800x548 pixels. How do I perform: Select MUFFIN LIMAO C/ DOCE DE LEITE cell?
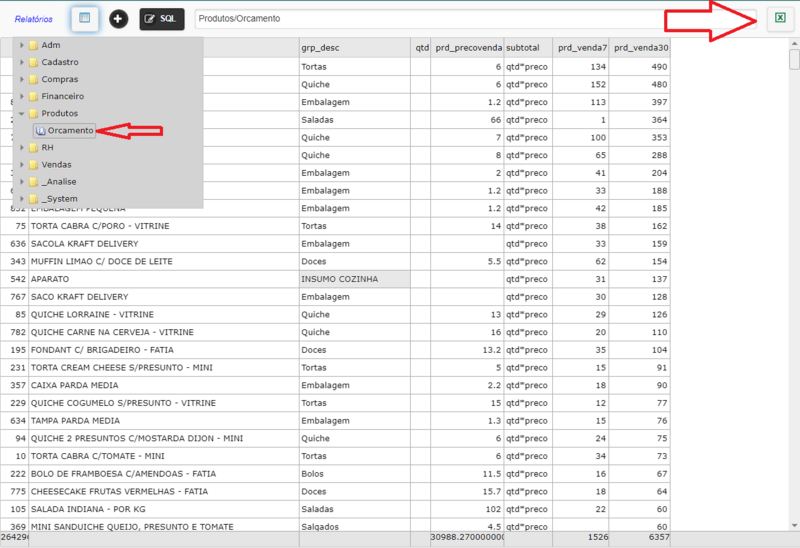[164, 261]
